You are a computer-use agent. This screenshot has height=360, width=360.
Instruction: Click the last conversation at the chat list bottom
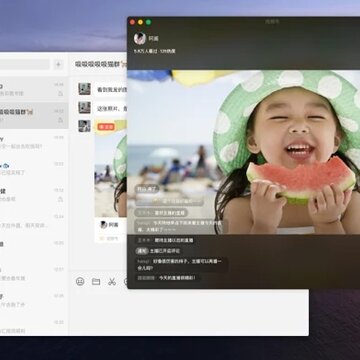tap(34, 327)
